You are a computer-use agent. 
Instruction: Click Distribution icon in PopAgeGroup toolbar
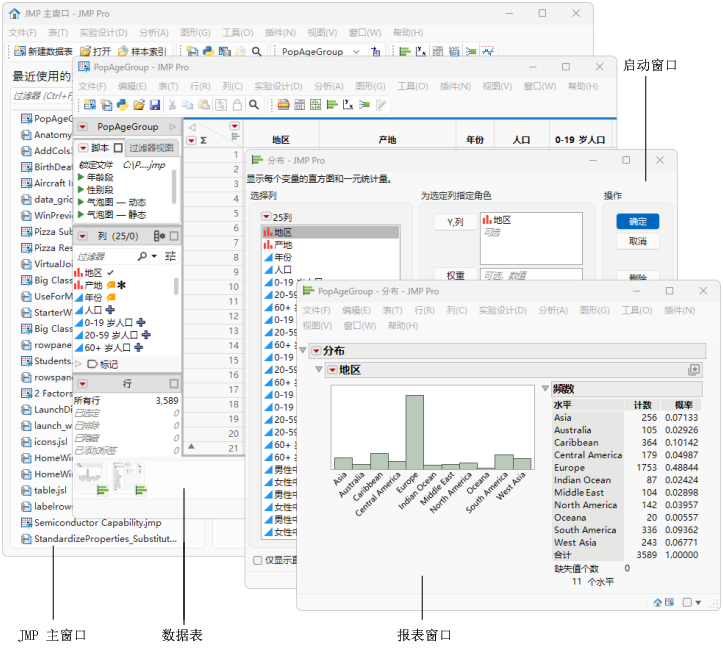[x=332, y=105]
